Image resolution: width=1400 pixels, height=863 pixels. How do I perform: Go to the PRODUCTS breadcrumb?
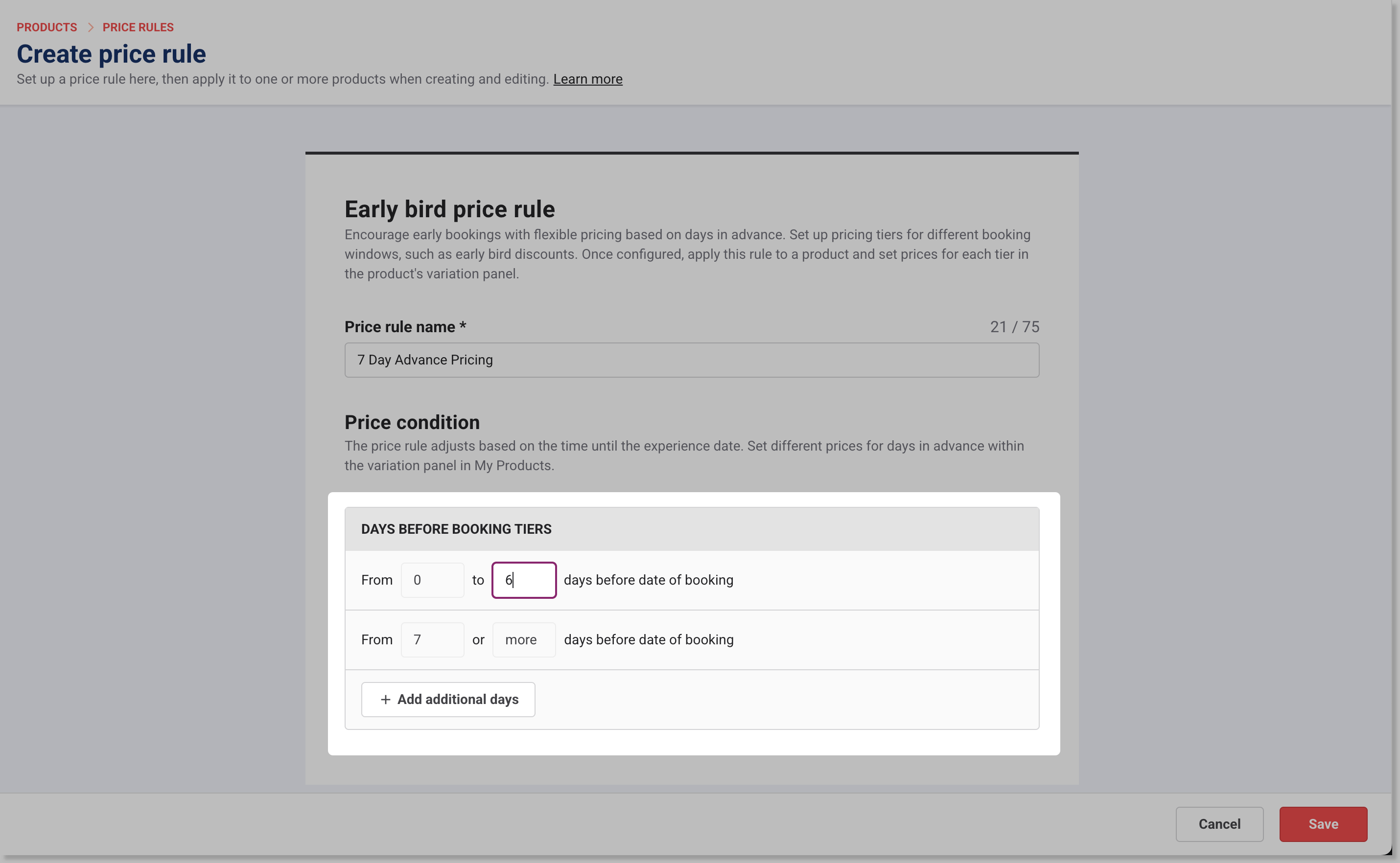pos(47,27)
